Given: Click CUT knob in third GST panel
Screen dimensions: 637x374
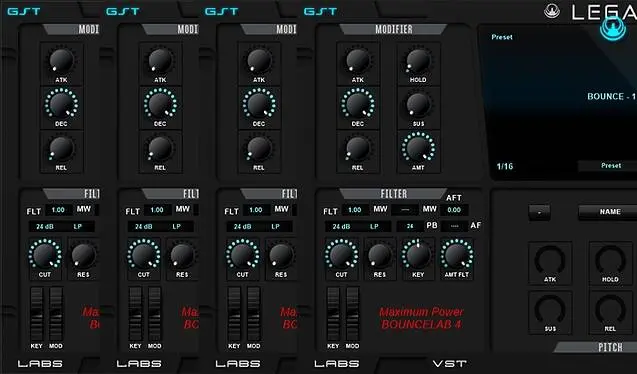Looking at the screenshot, I should (x=242, y=255).
